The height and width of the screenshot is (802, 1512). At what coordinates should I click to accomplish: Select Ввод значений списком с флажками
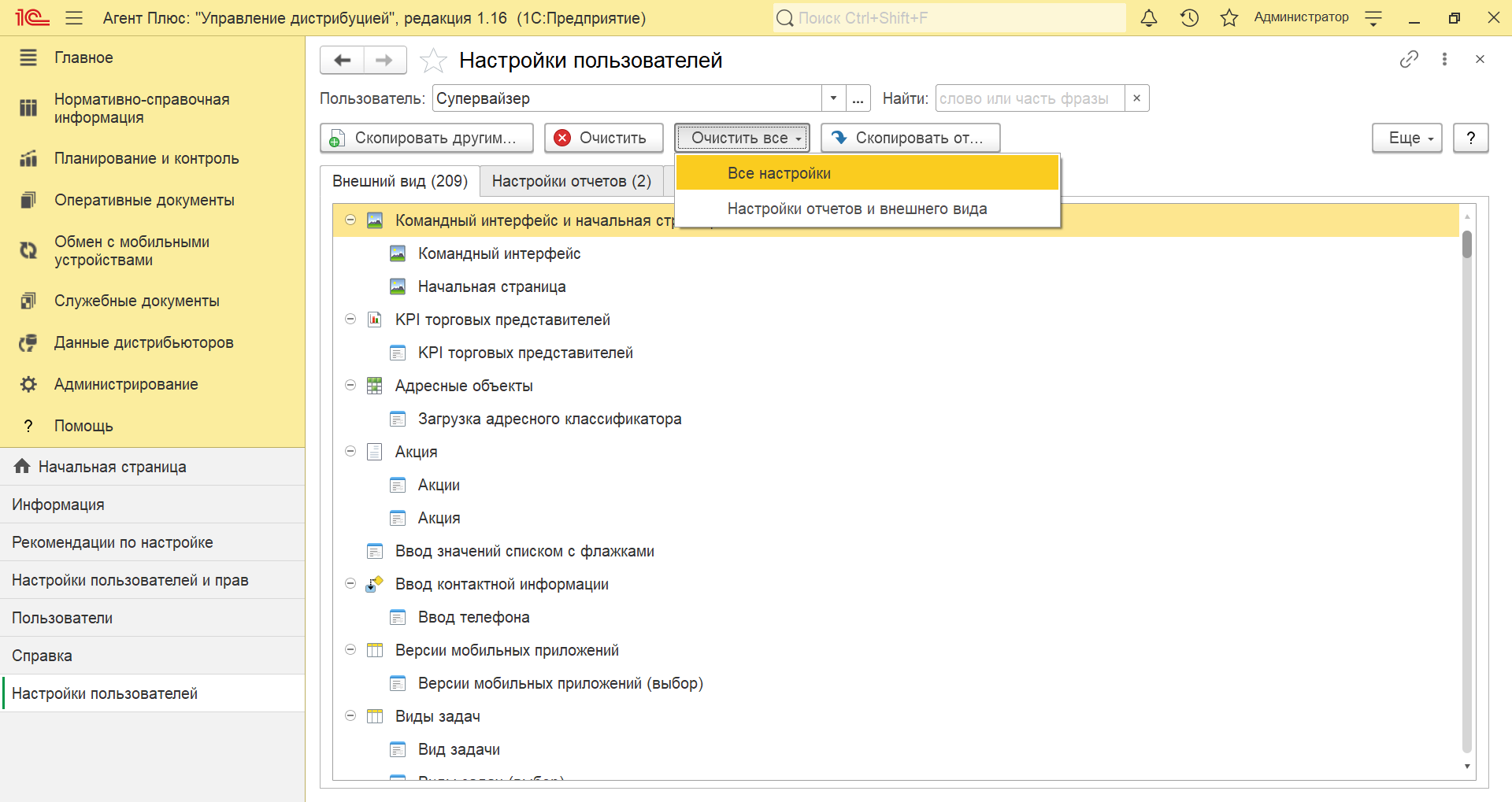[x=896, y=551]
